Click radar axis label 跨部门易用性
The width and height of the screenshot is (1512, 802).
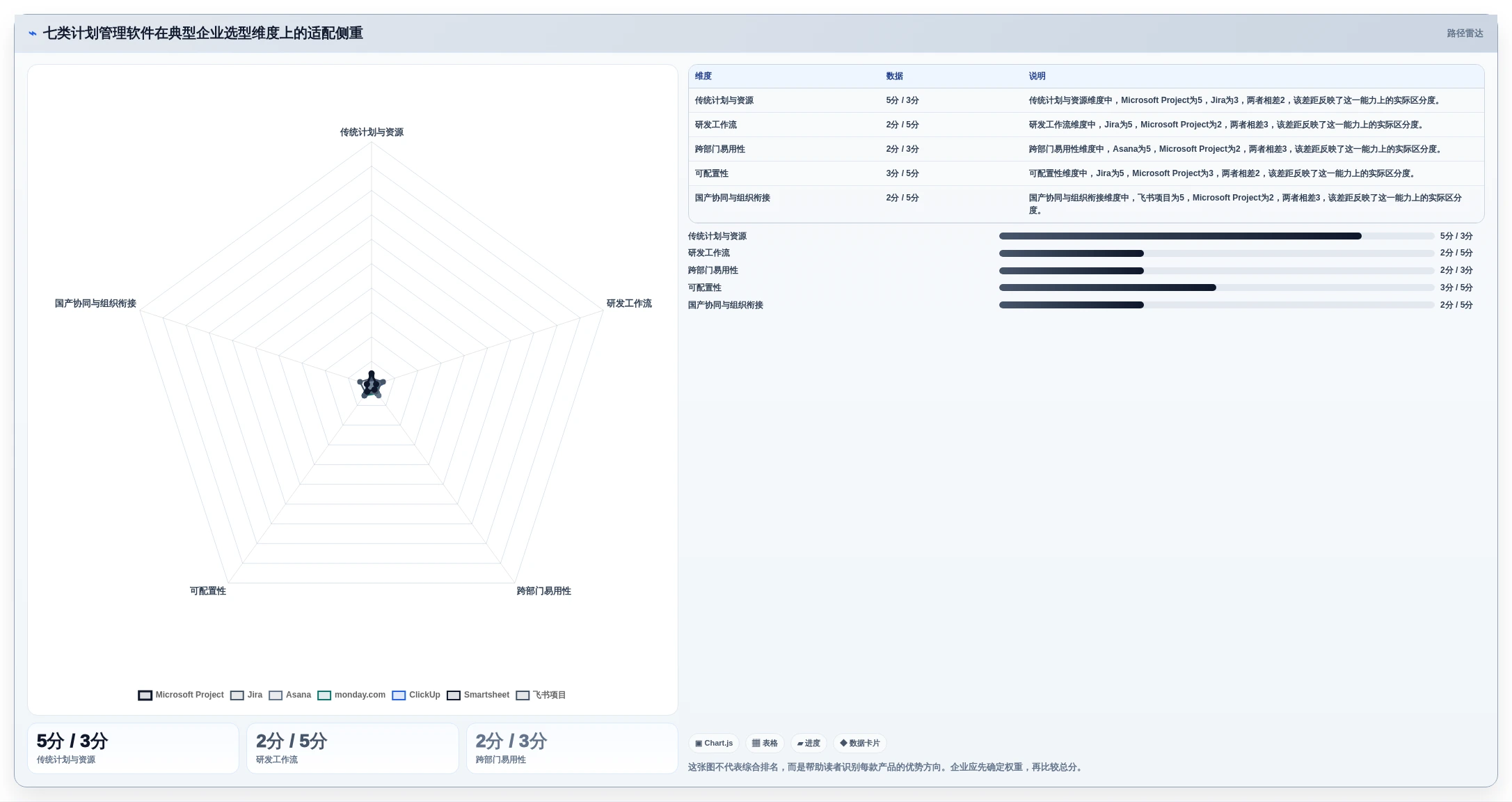point(543,591)
